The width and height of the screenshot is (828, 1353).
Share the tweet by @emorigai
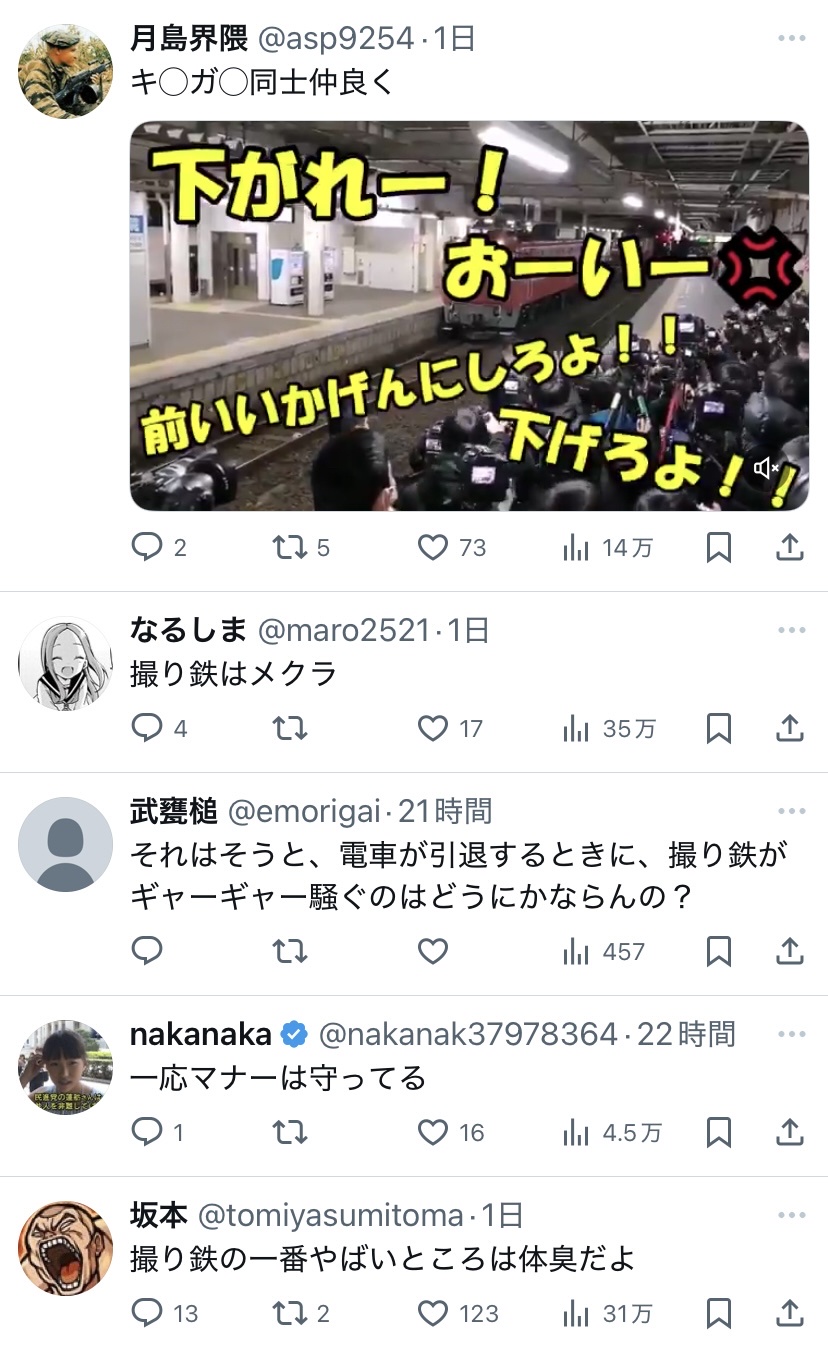point(790,951)
